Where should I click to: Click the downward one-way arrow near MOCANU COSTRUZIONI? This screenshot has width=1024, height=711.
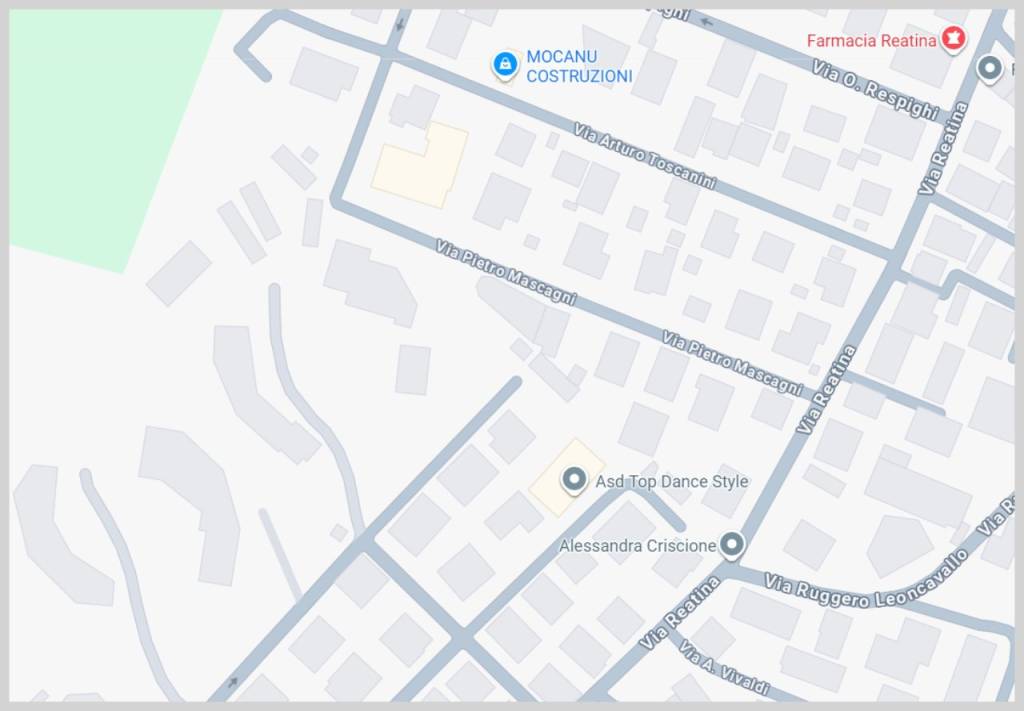[x=400, y=25]
